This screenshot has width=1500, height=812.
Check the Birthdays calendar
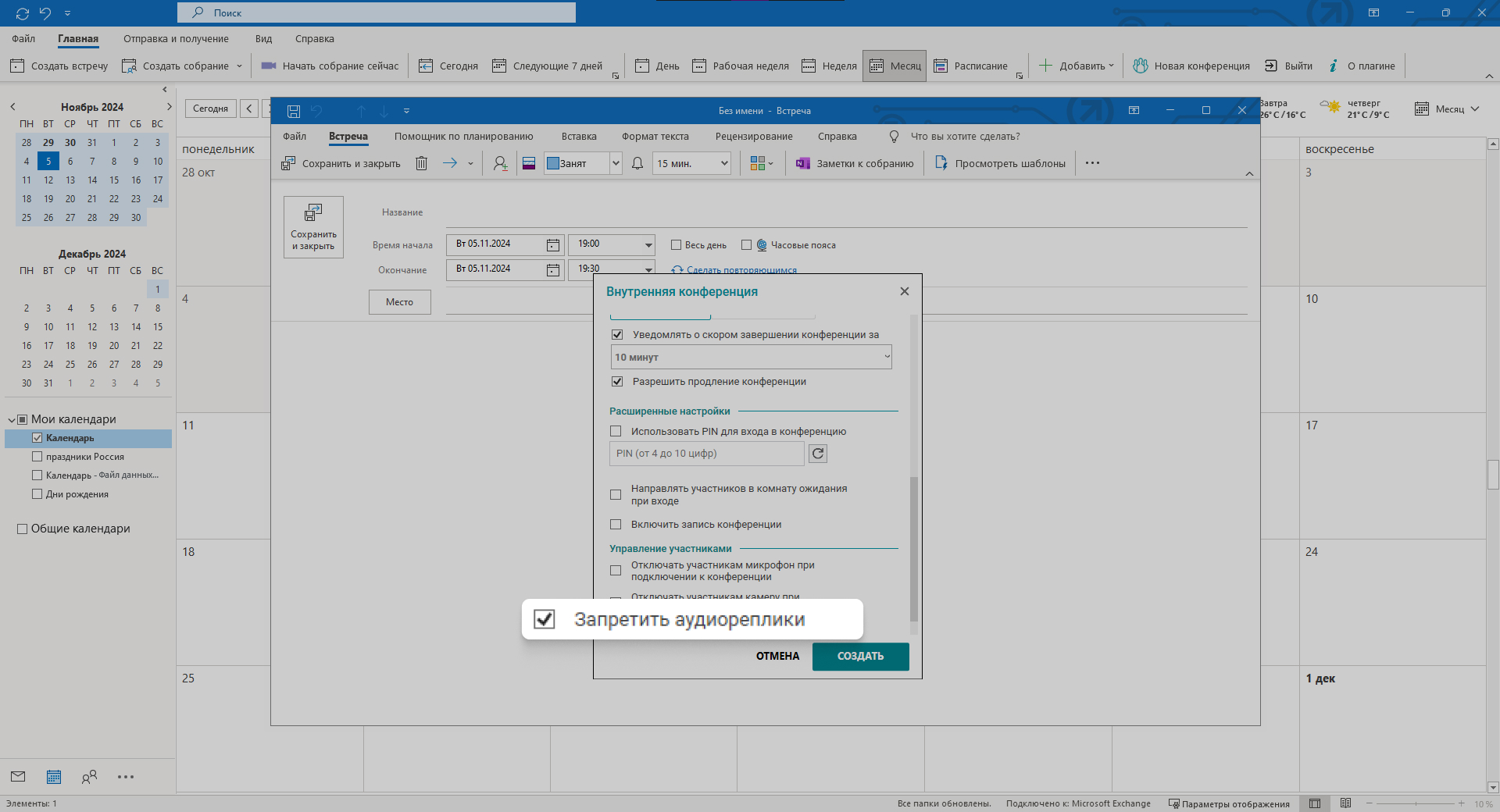37,494
